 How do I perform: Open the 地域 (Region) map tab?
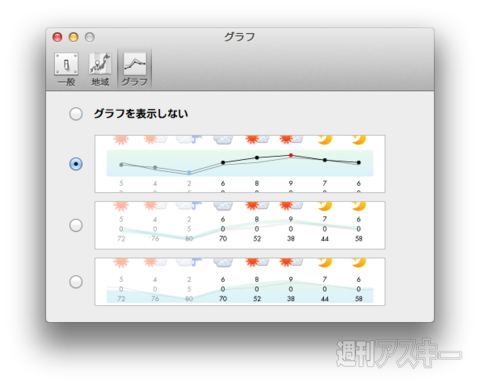[100, 69]
